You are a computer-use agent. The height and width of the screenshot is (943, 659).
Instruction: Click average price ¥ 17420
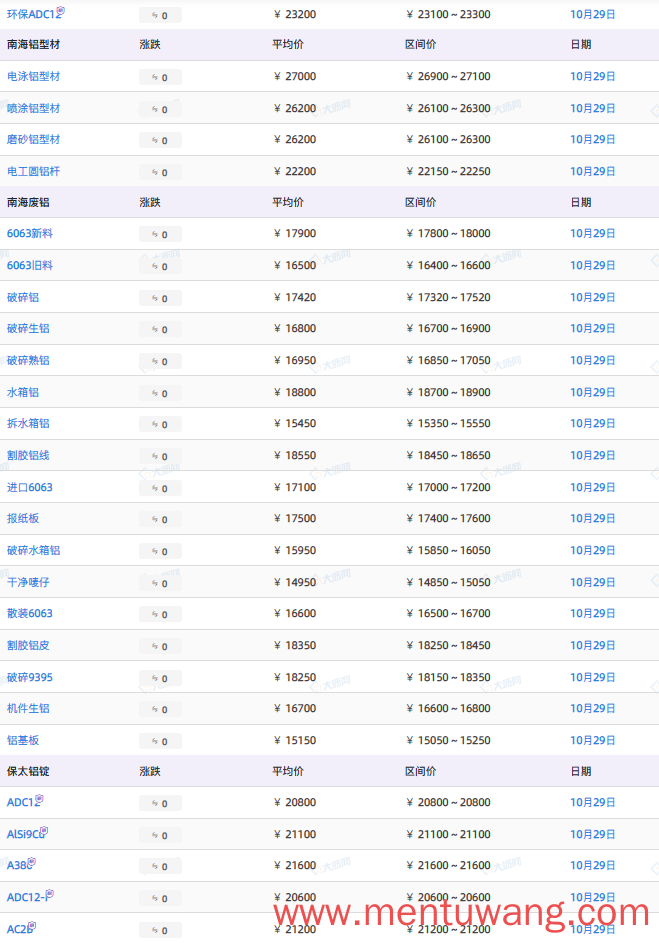pos(295,297)
